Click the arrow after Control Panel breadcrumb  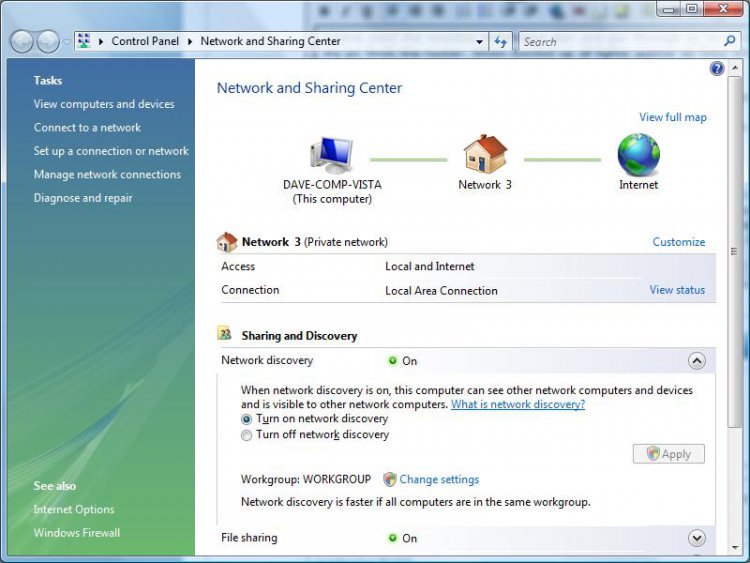point(190,42)
